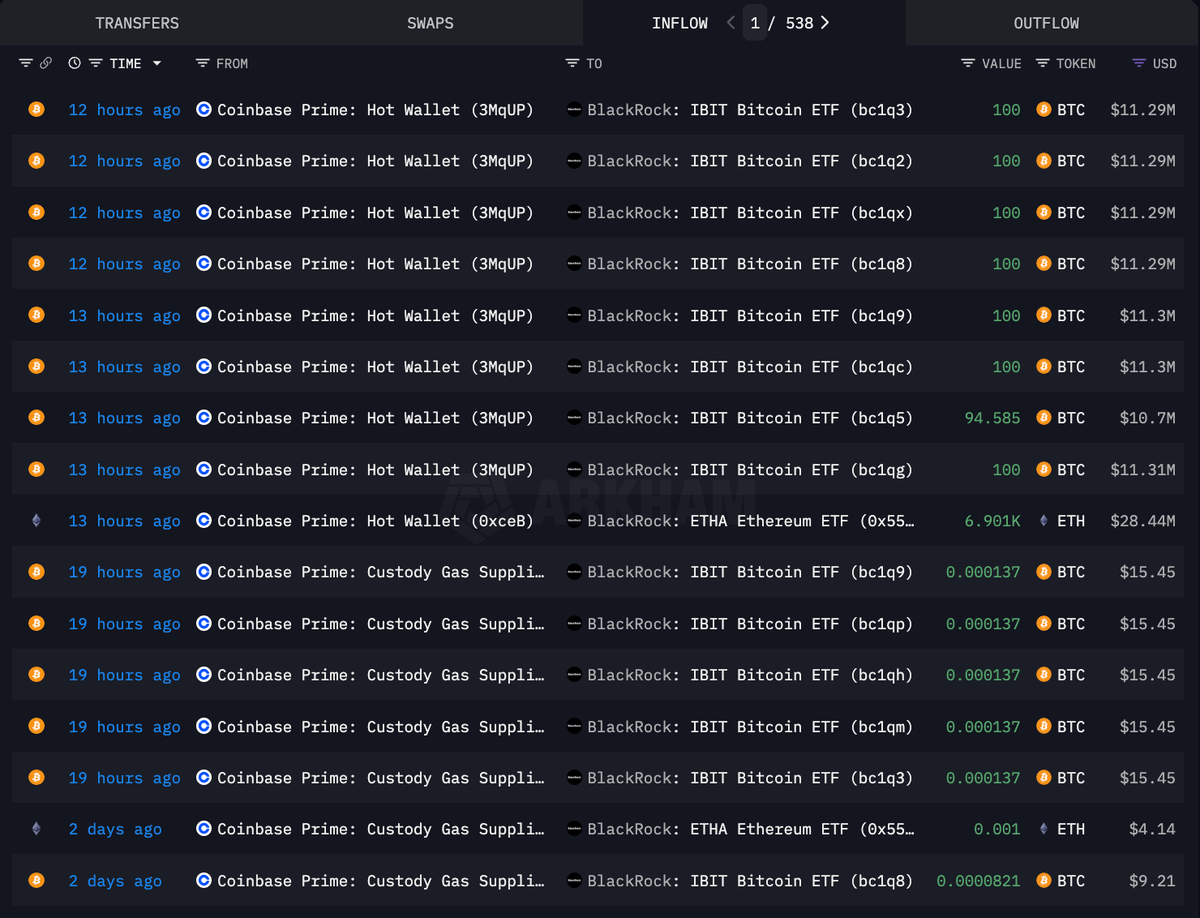Open the TIME column filter
1200x918 pixels.
point(96,63)
